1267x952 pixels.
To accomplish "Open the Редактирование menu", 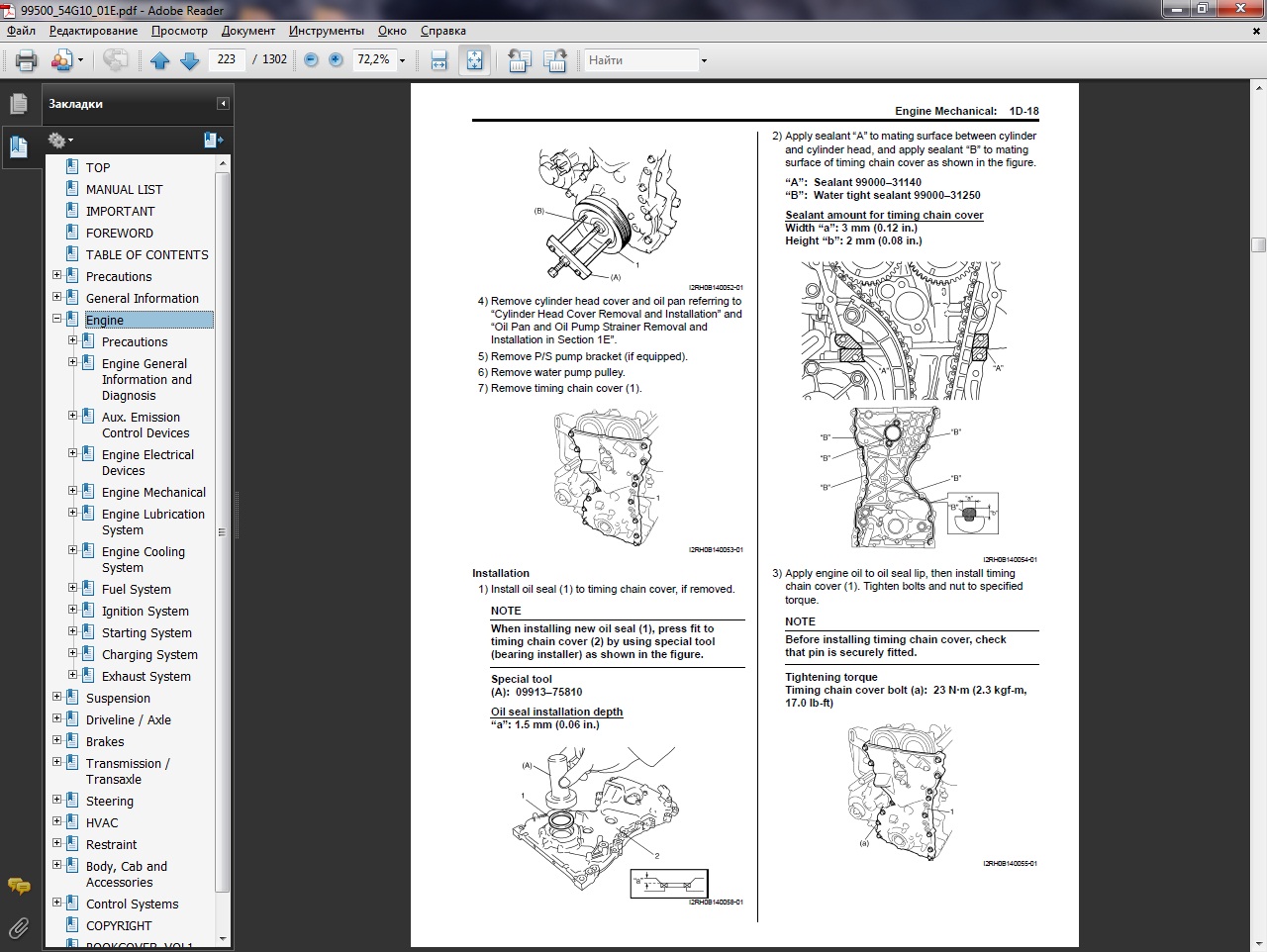I will [93, 31].
